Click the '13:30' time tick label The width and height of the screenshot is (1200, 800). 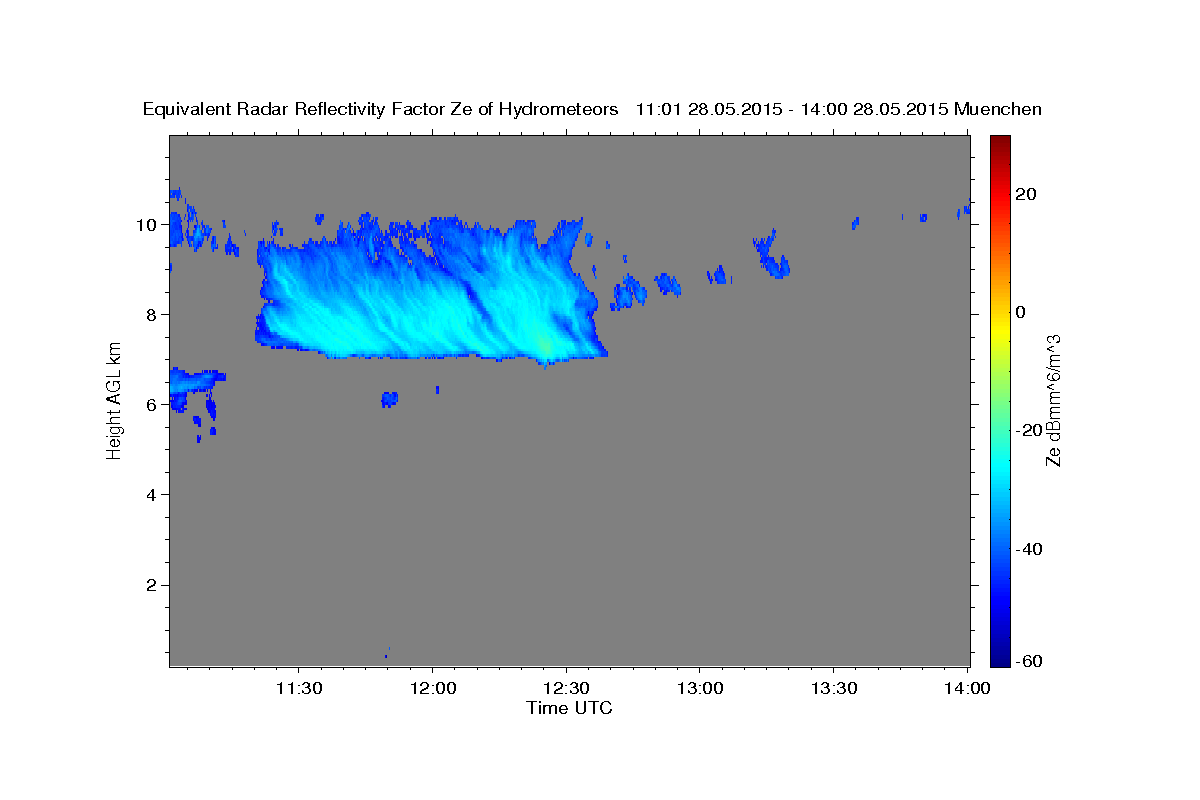coord(834,688)
